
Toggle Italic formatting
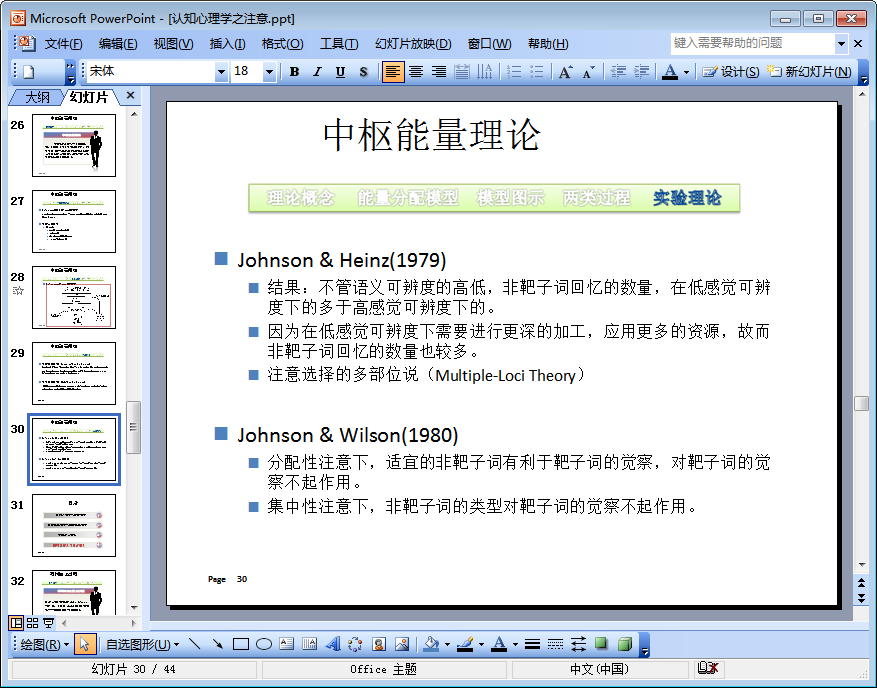pos(317,72)
